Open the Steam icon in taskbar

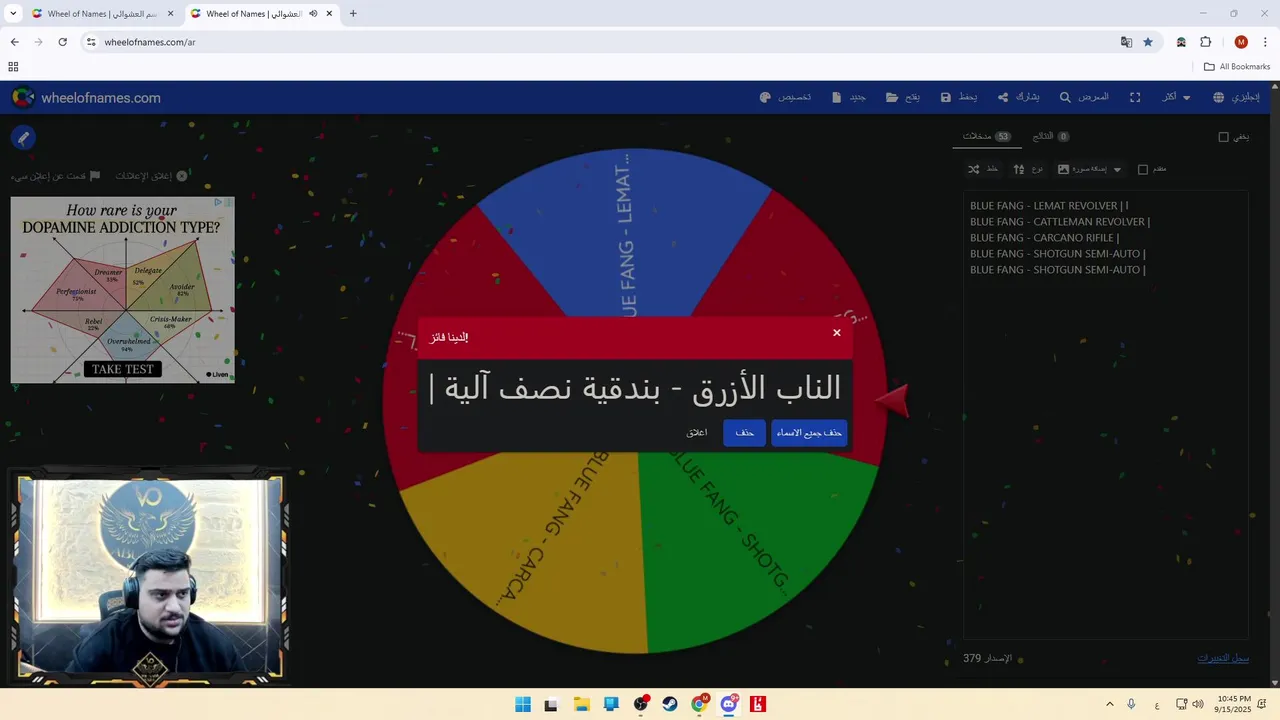point(670,704)
